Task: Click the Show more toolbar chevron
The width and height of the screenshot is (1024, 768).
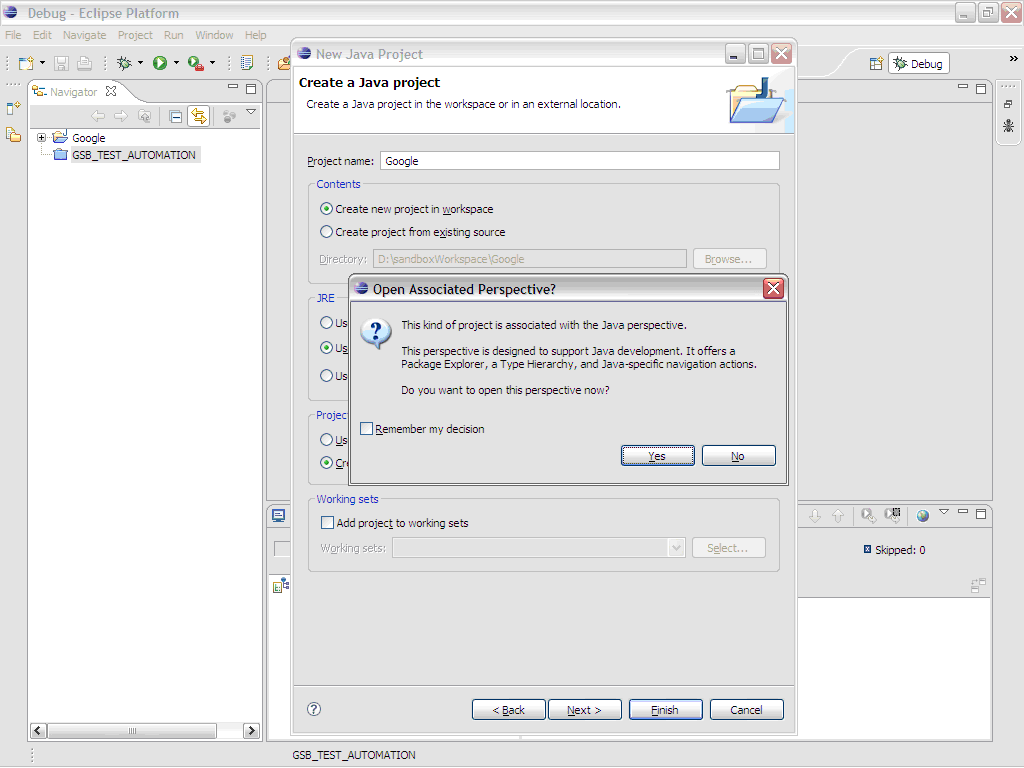Action: pyautogui.click(x=1014, y=59)
